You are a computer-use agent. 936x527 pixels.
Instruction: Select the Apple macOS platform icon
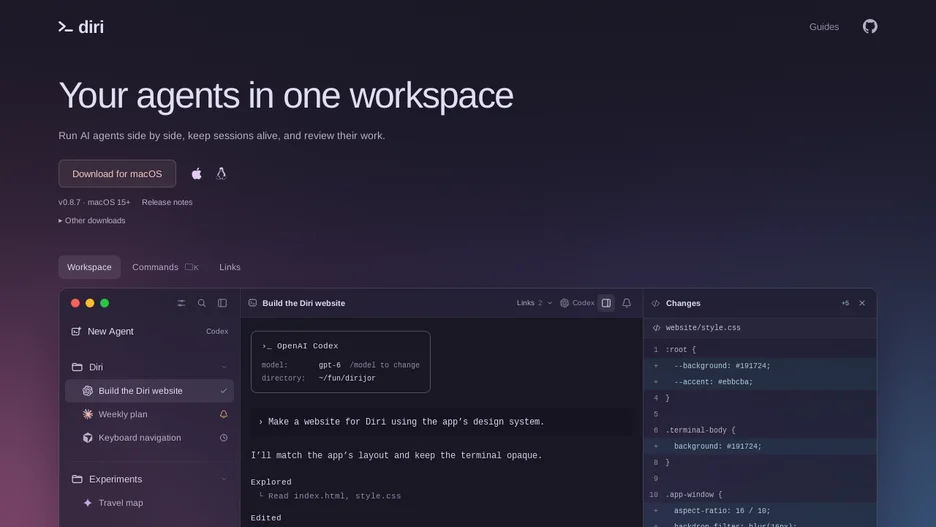click(x=196, y=174)
